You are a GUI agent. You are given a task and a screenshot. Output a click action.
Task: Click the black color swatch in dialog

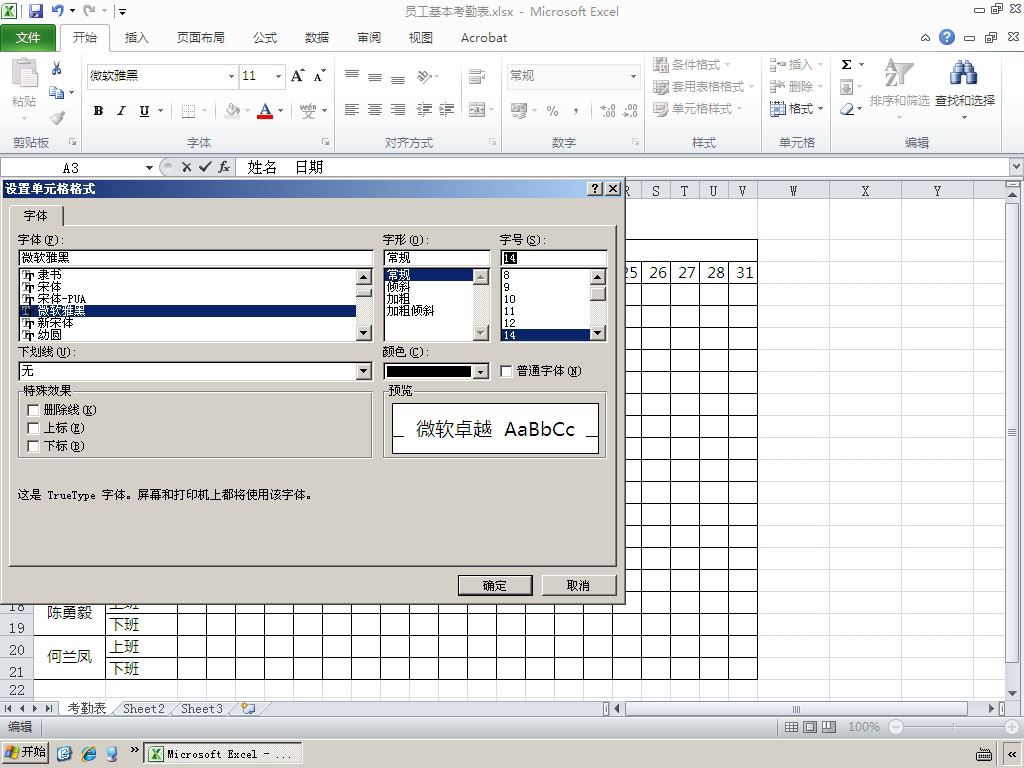coord(428,372)
